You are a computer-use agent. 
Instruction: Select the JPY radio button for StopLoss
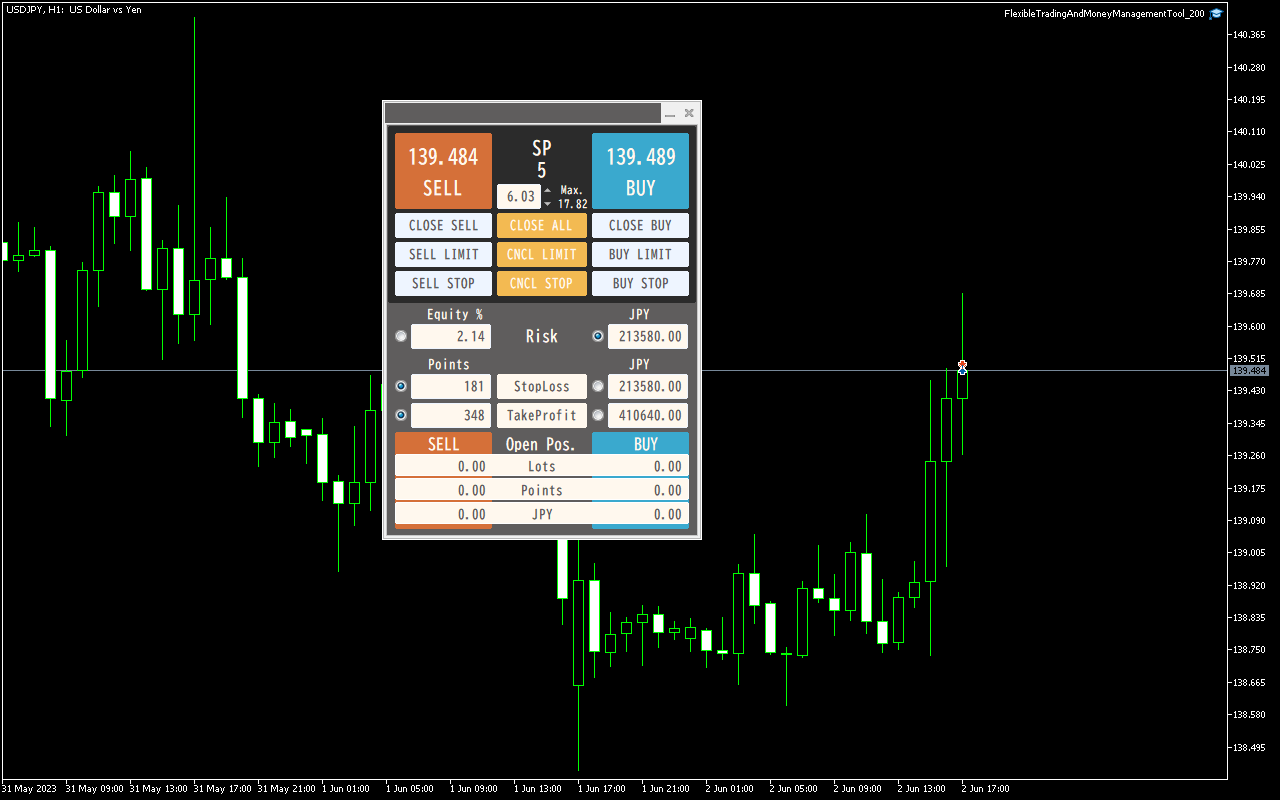pyautogui.click(x=598, y=386)
